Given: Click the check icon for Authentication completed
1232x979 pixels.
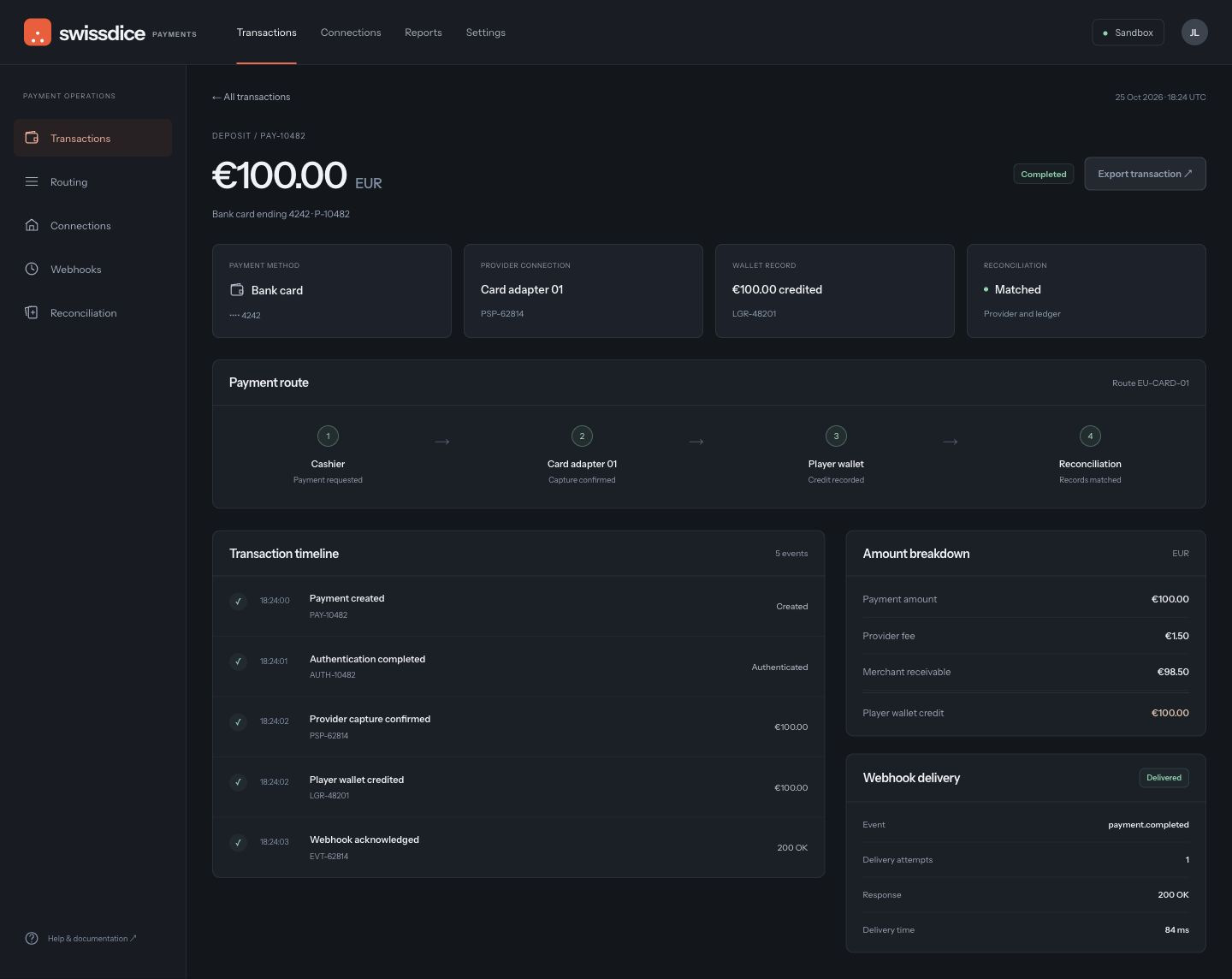Looking at the screenshot, I should coord(238,662).
